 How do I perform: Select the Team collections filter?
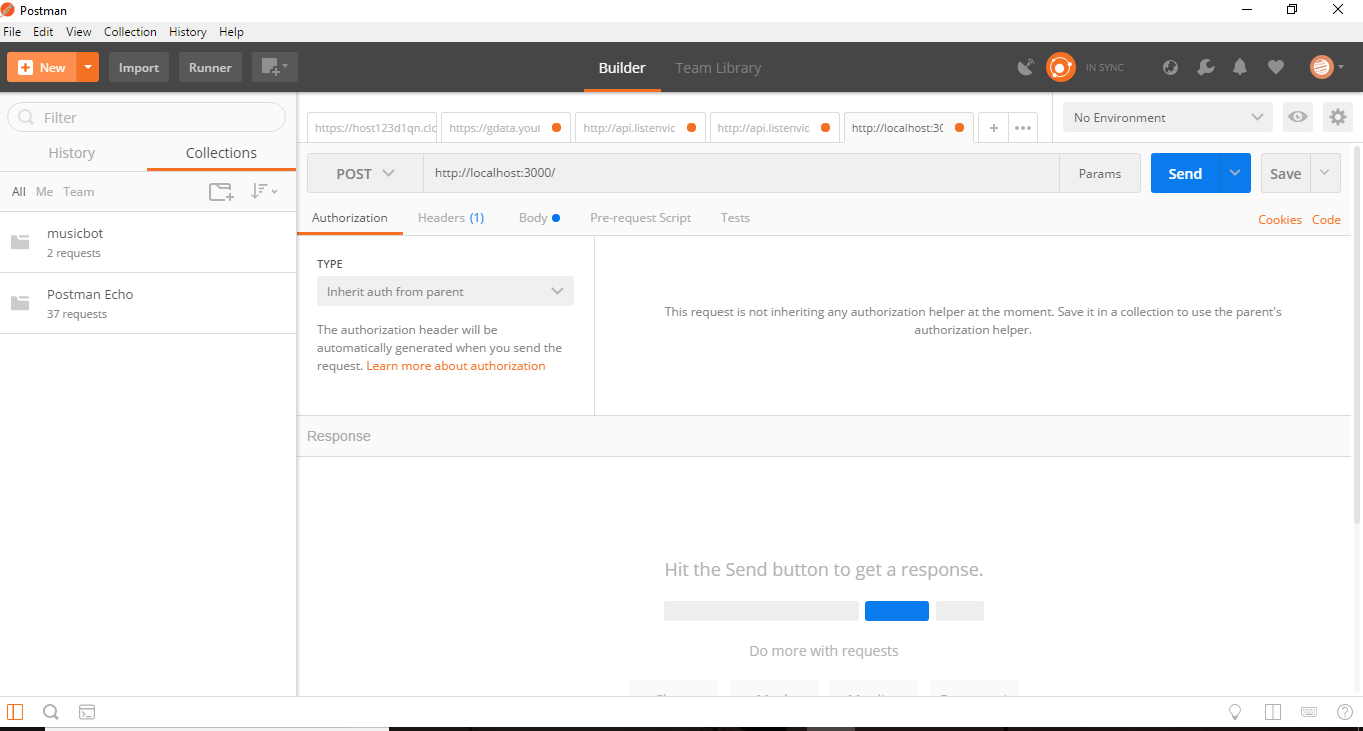pyautogui.click(x=78, y=191)
